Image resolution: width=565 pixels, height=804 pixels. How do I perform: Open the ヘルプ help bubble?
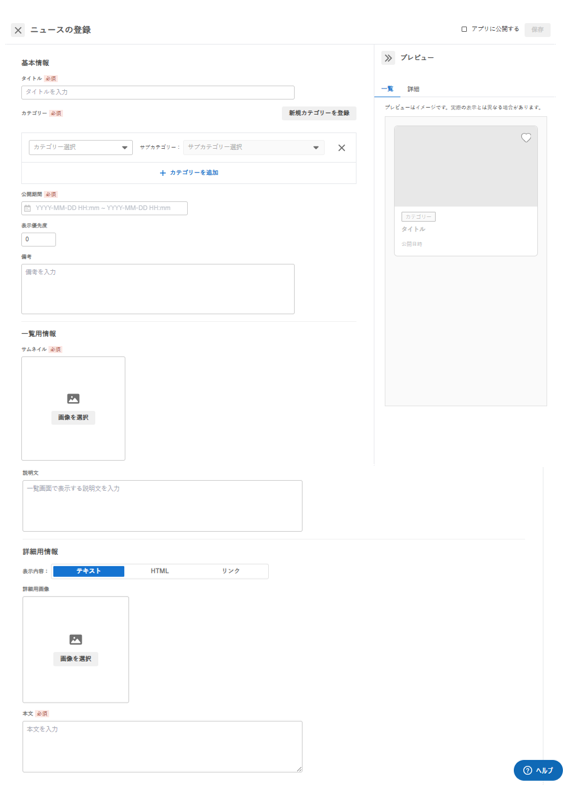point(538,770)
